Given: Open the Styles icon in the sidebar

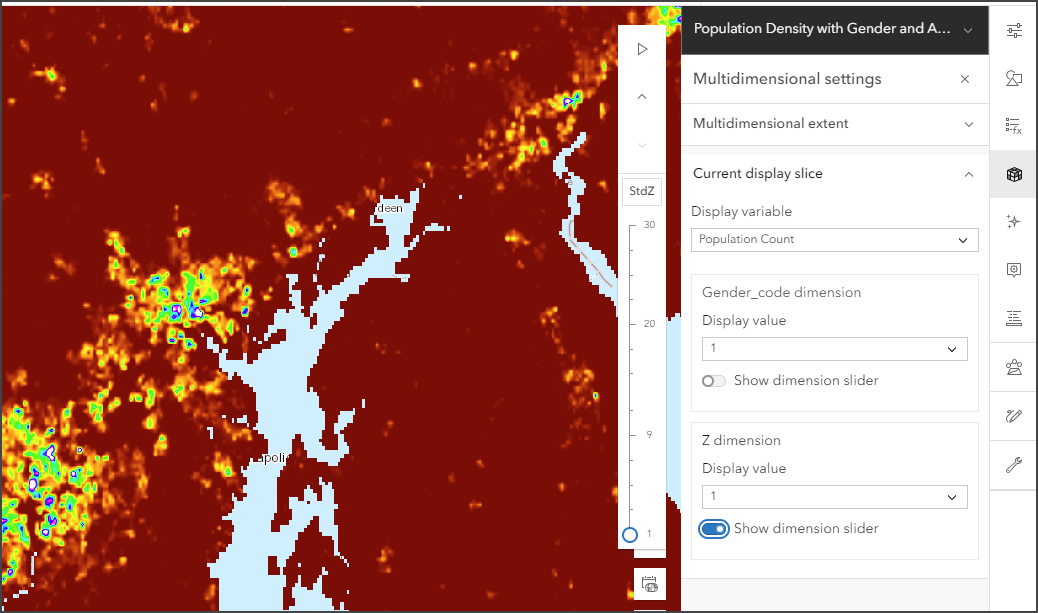Looking at the screenshot, I should pos(1014,79).
